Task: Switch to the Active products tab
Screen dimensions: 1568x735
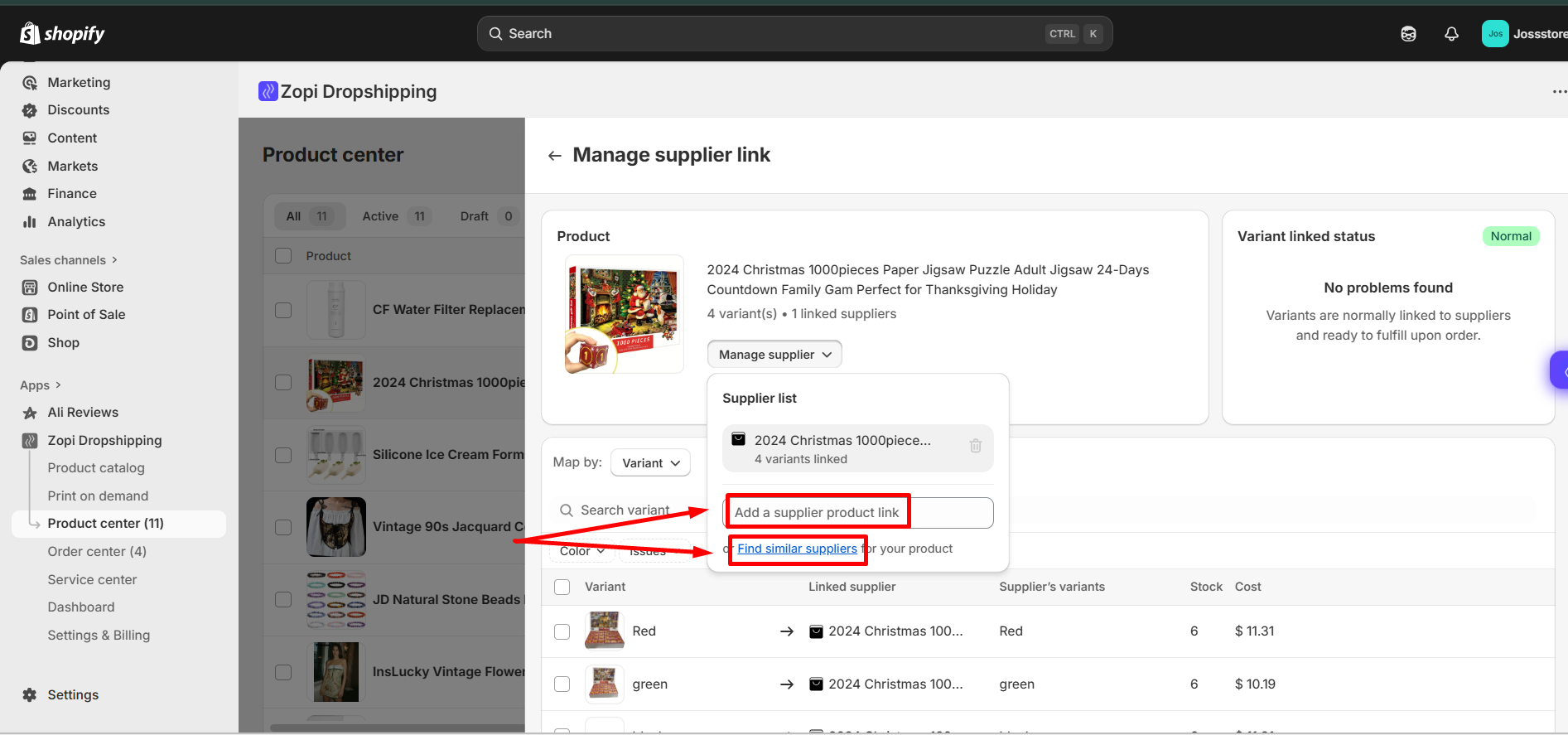Action: tap(394, 216)
